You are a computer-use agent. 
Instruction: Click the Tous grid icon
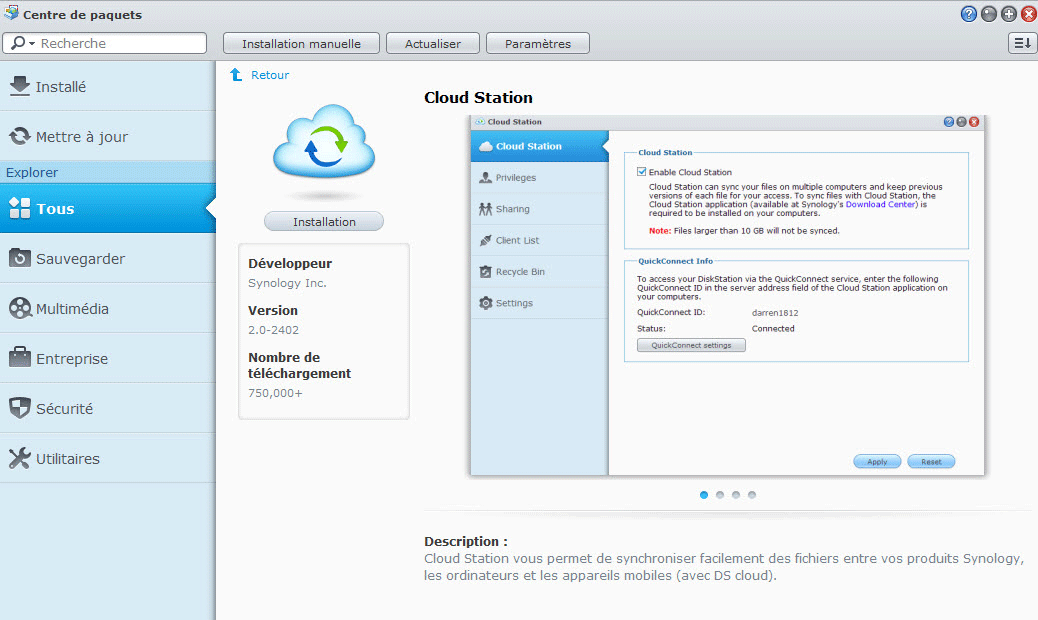pos(20,208)
